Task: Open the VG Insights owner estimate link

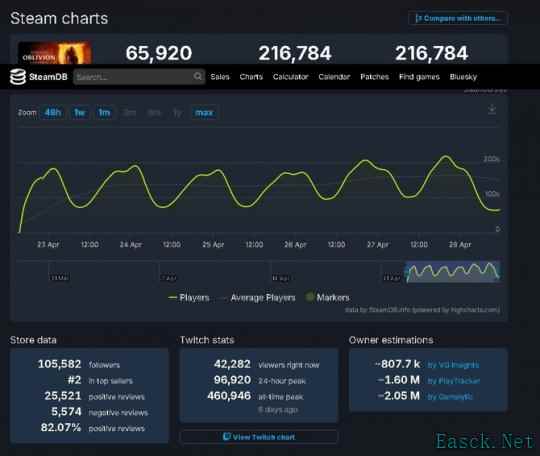Action: (453, 365)
